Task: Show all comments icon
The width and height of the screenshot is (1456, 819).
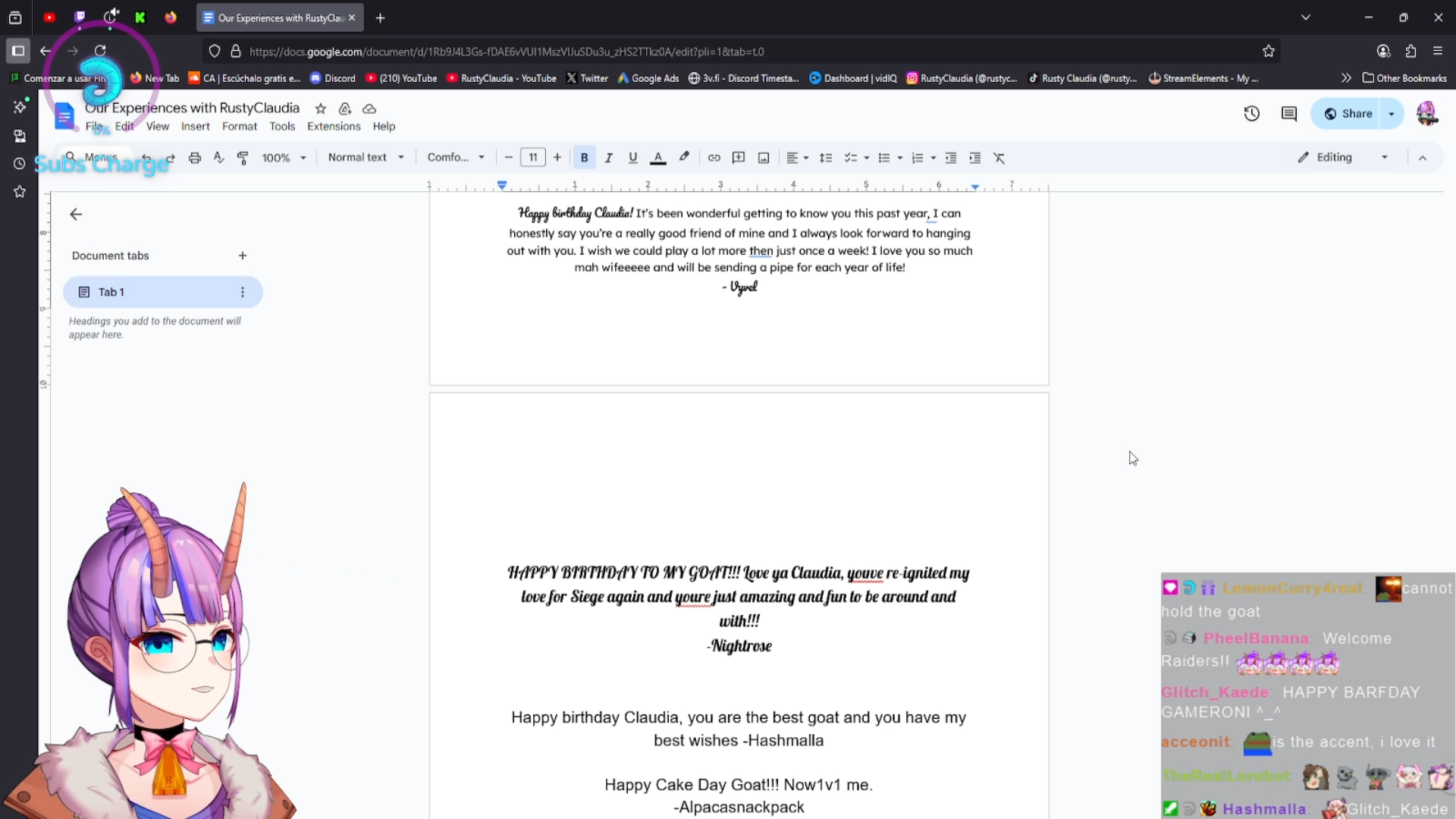Action: [1289, 114]
